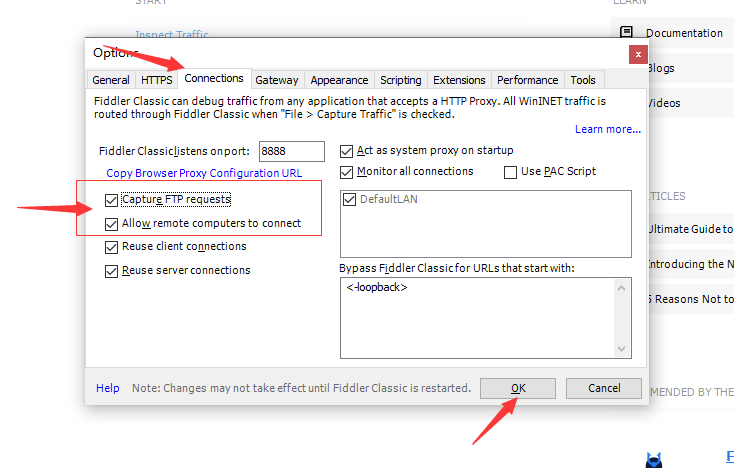Image resolution: width=734 pixels, height=468 pixels.
Task: Dismiss the dialog with Cancel button
Action: click(604, 388)
